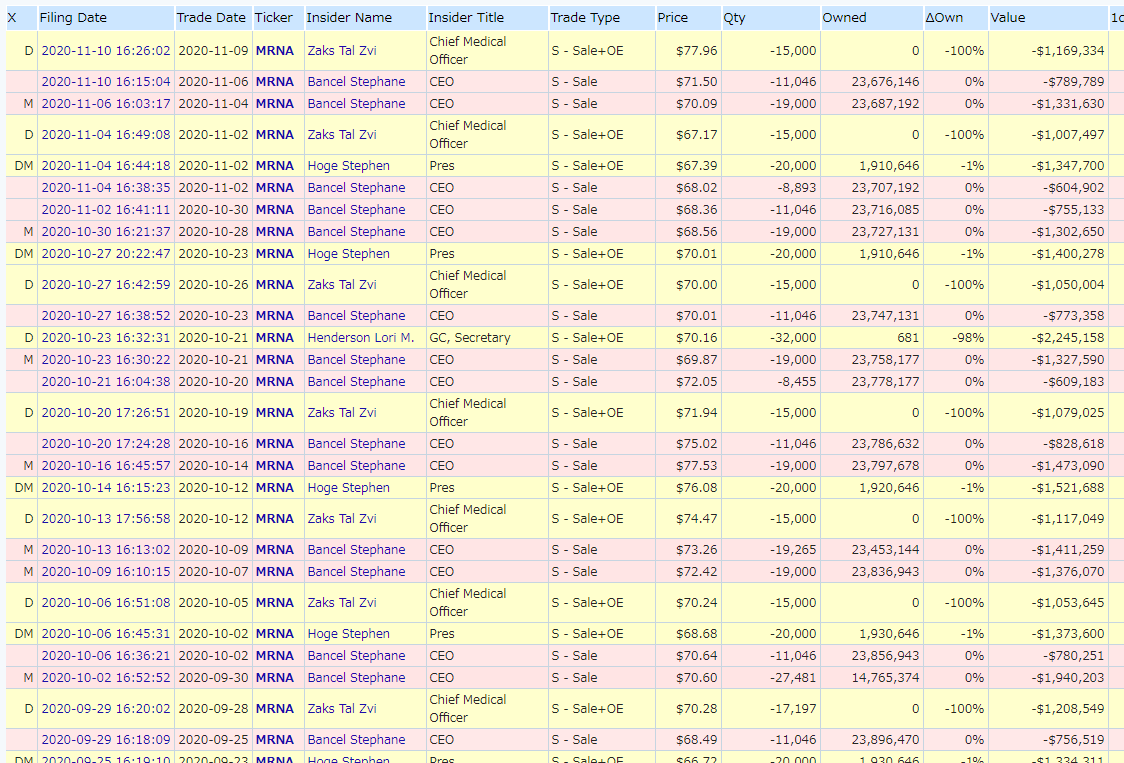Open filing dated 2020-10-21 16:04:38
This screenshot has width=1124, height=763.
point(106,382)
